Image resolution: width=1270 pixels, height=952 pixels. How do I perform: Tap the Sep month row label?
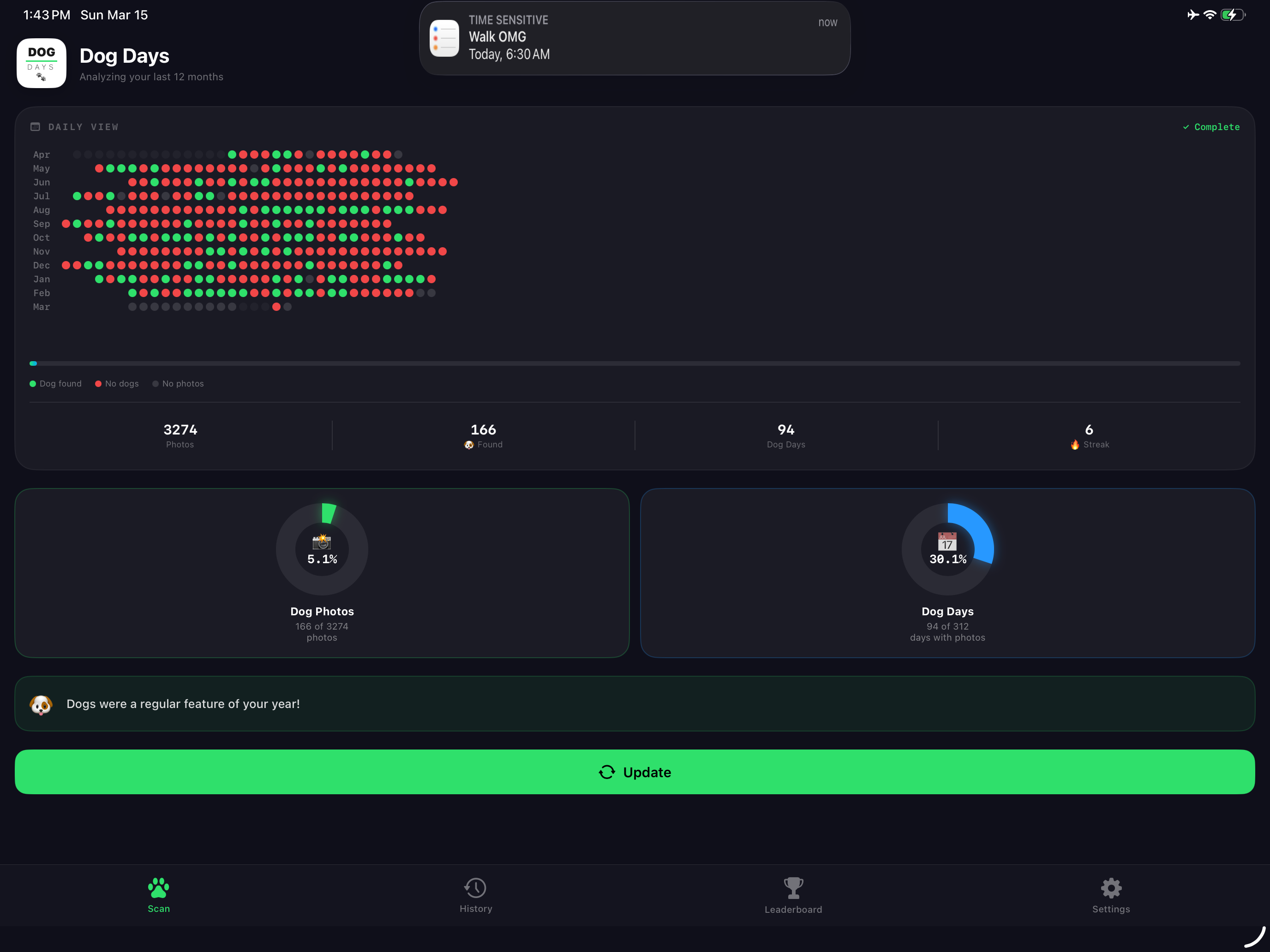42,224
